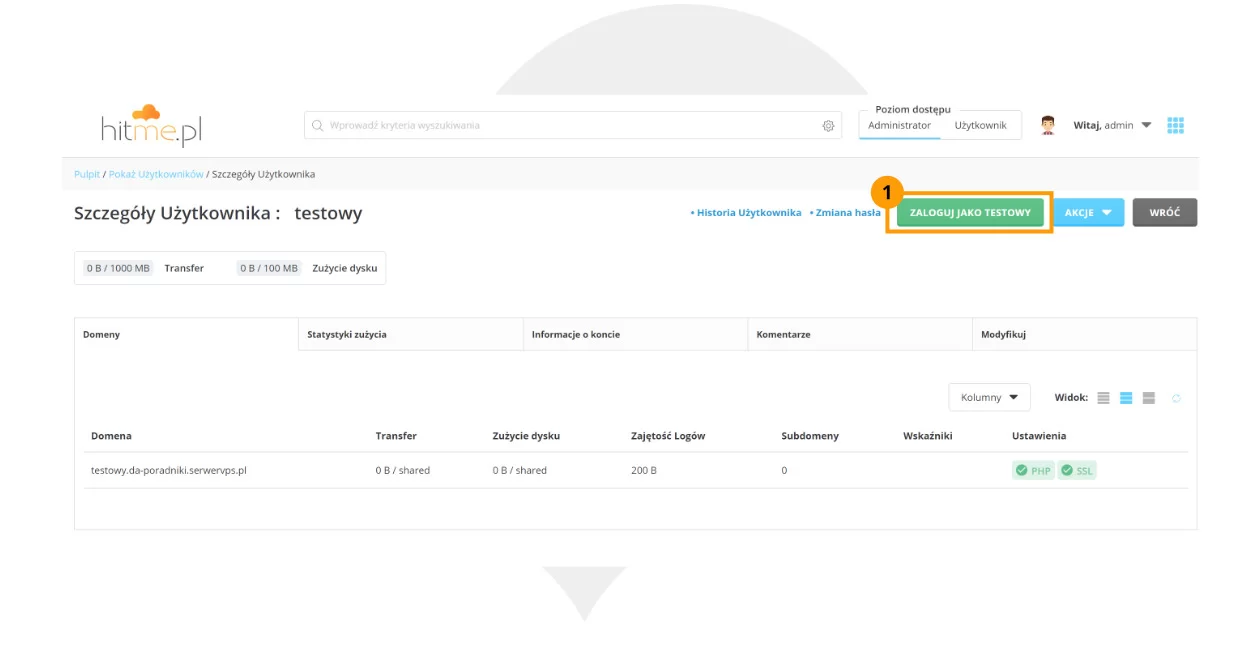Go to Pokaż Użytkowników breadcrumb
Image resolution: width=1244 pixels, height=668 pixels.
(x=156, y=174)
